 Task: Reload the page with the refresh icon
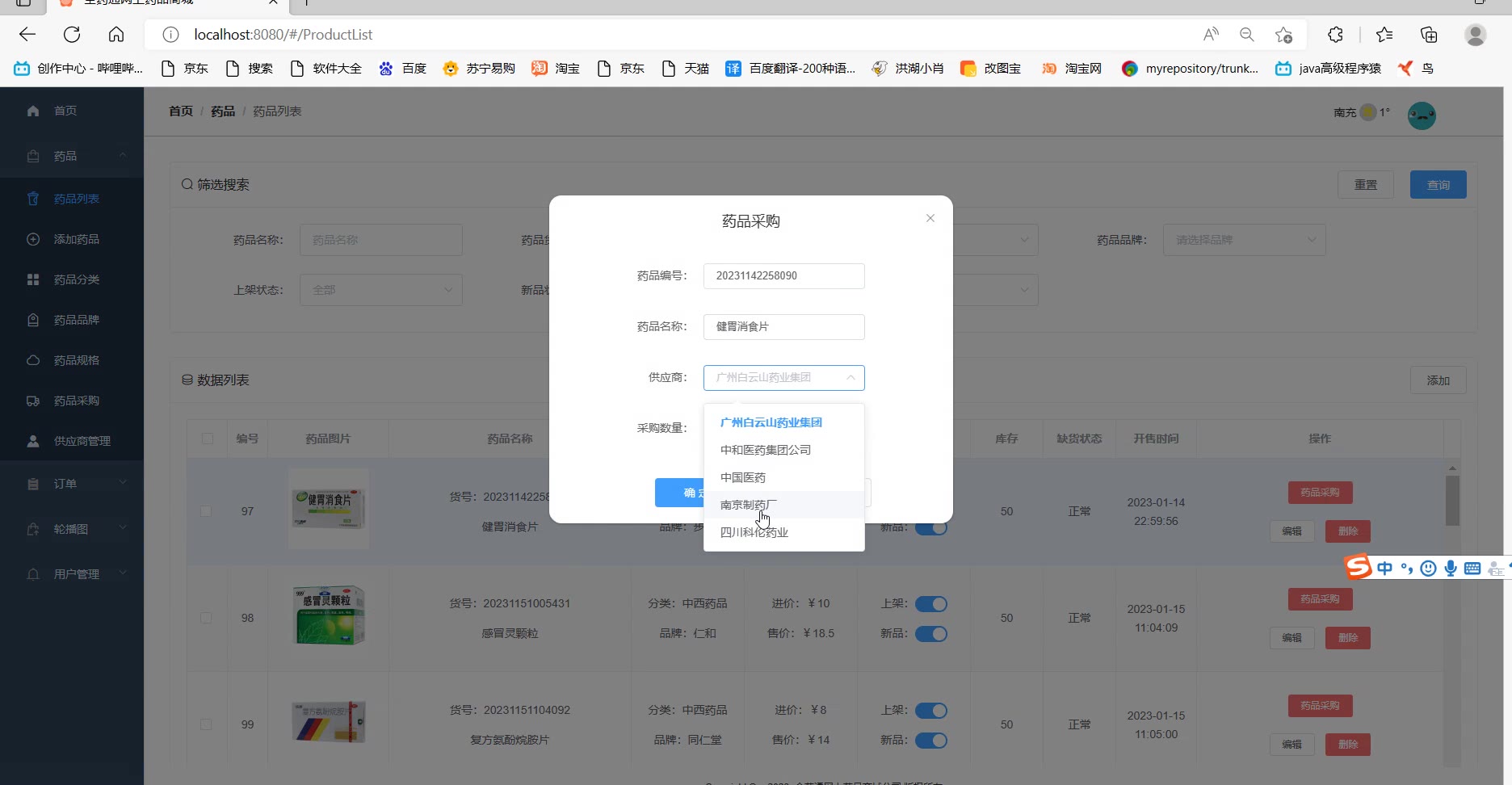coord(72,35)
